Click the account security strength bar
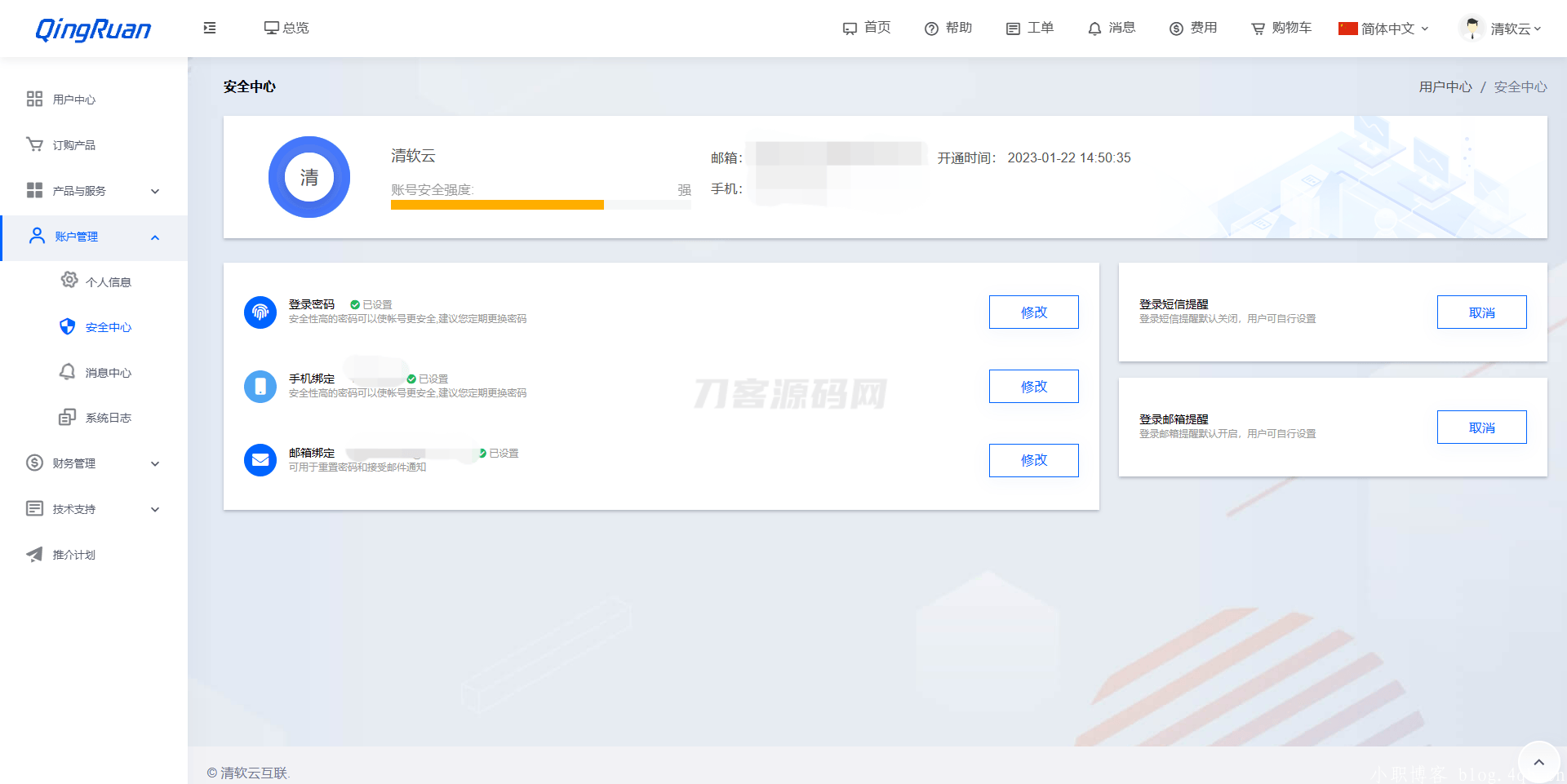This screenshot has height=784, width=1567. [x=540, y=205]
